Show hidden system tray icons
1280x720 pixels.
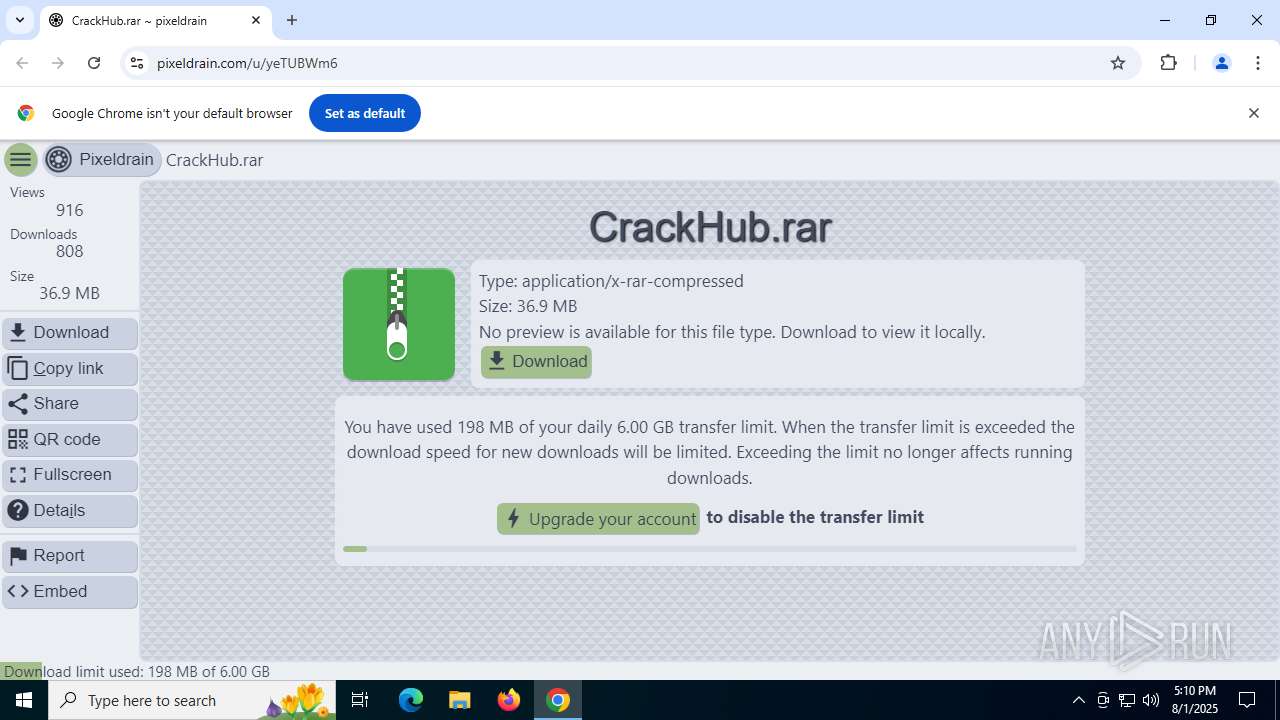point(1078,700)
